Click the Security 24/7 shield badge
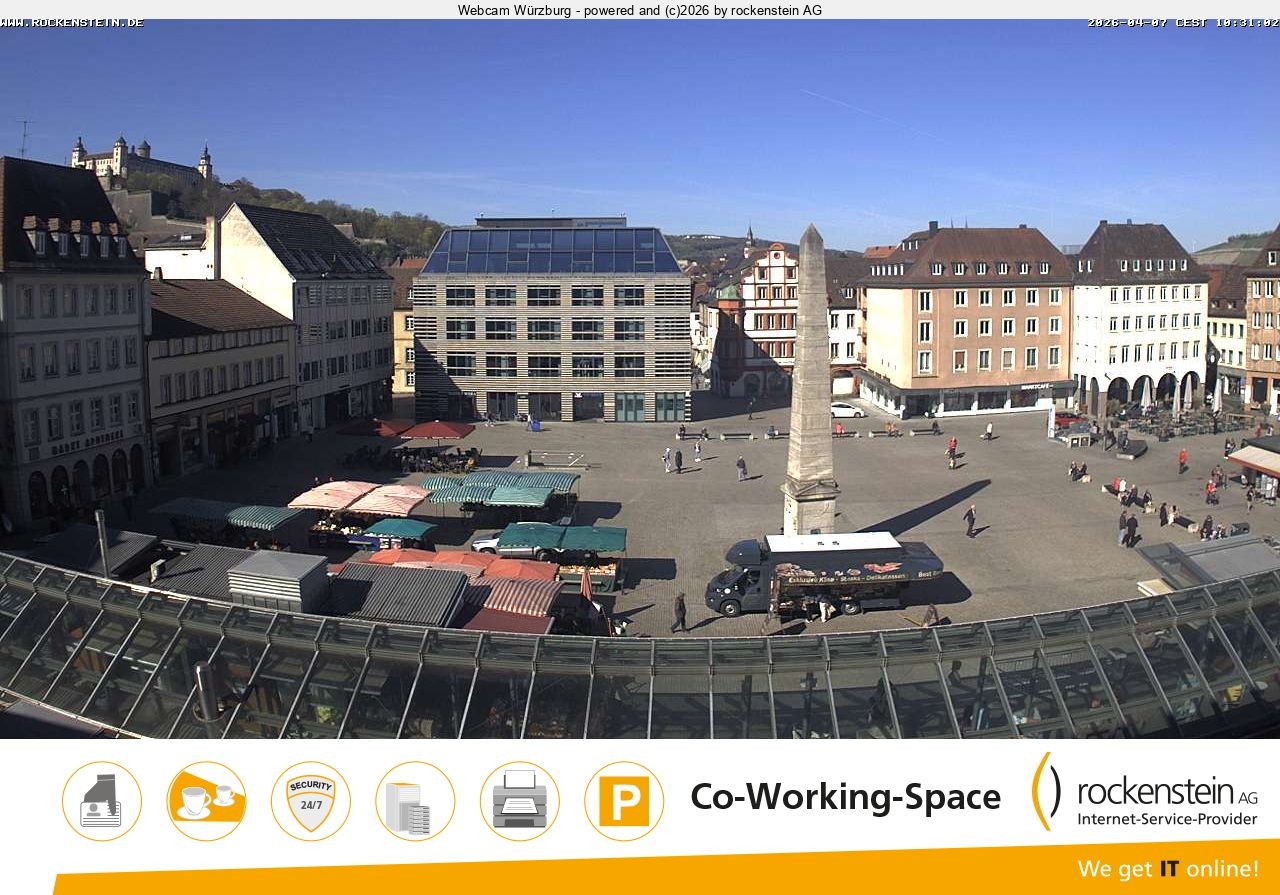The image size is (1280, 895). pos(312,800)
